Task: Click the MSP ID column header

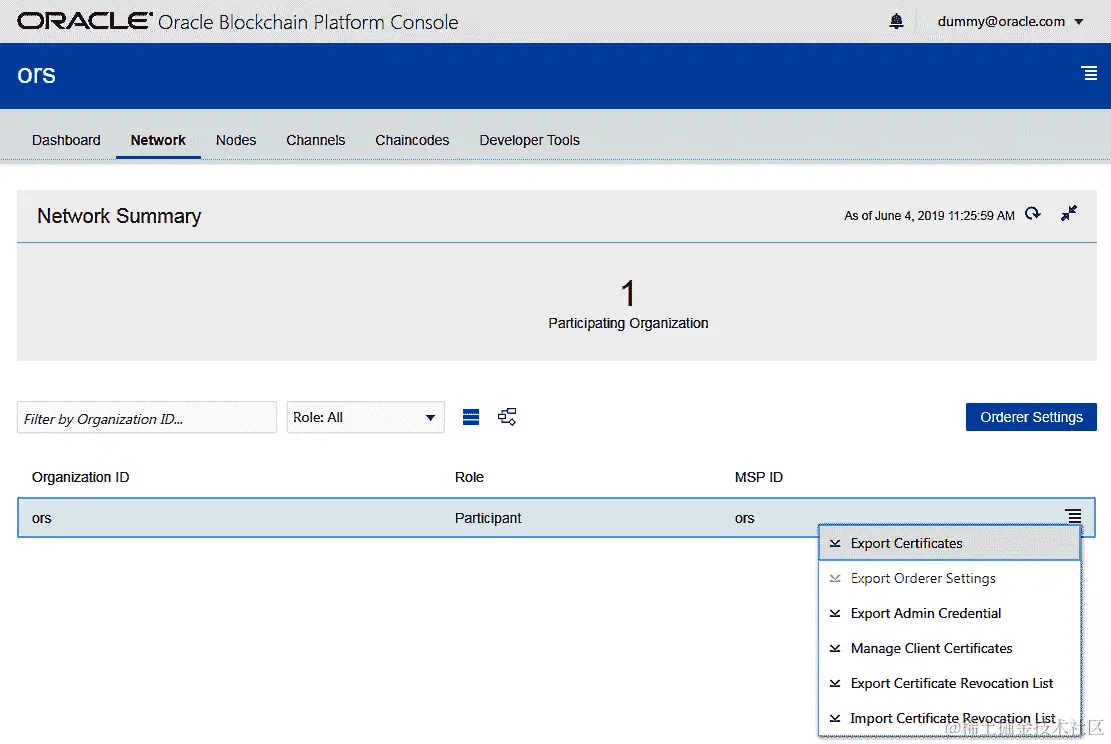Action: click(x=759, y=478)
